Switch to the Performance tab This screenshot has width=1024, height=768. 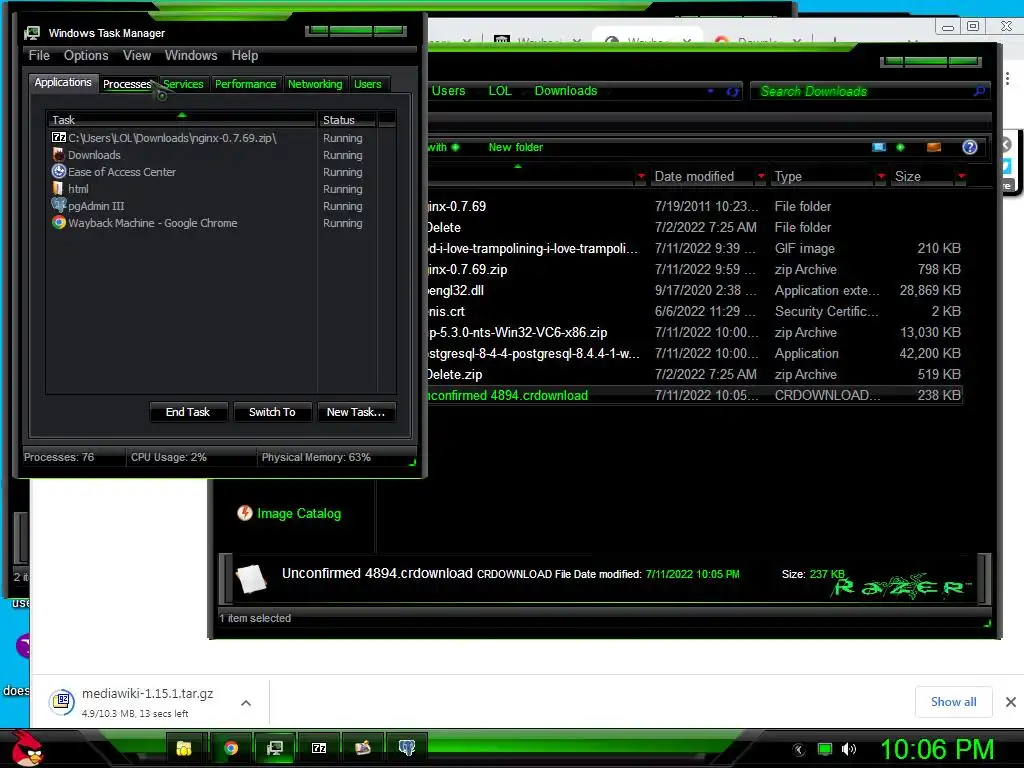pos(246,84)
